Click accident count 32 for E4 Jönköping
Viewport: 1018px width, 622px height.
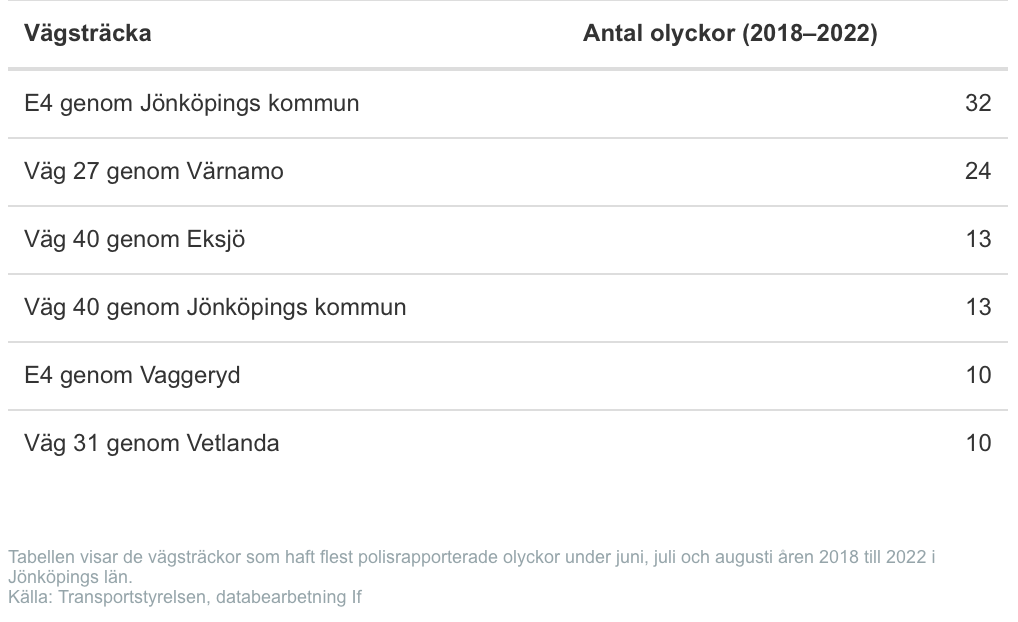(977, 103)
